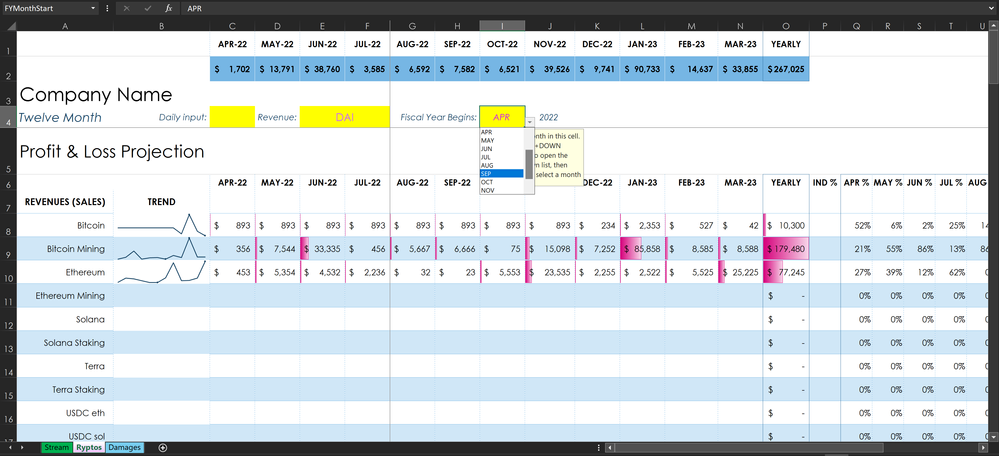Open the Name Box dropdown arrow
Viewport: 999px width, 456px height.
point(93,8)
